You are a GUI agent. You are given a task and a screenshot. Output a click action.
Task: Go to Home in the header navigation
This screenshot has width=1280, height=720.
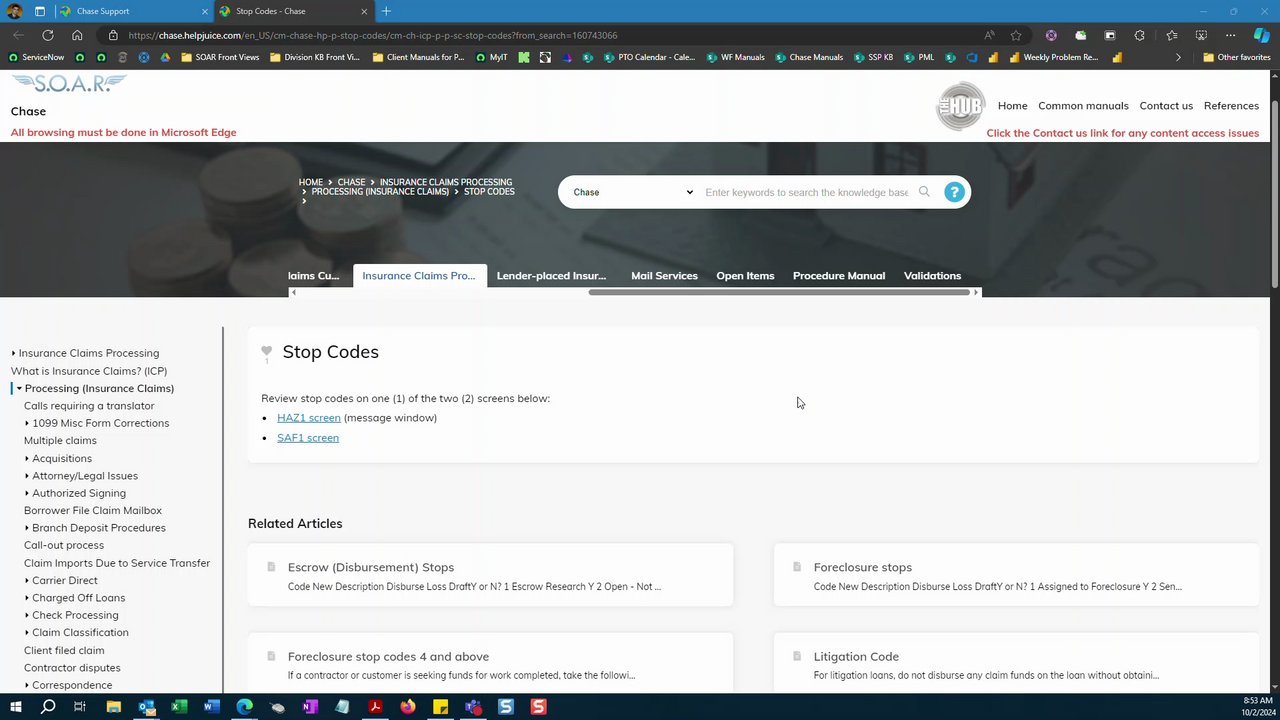(1012, 106)
